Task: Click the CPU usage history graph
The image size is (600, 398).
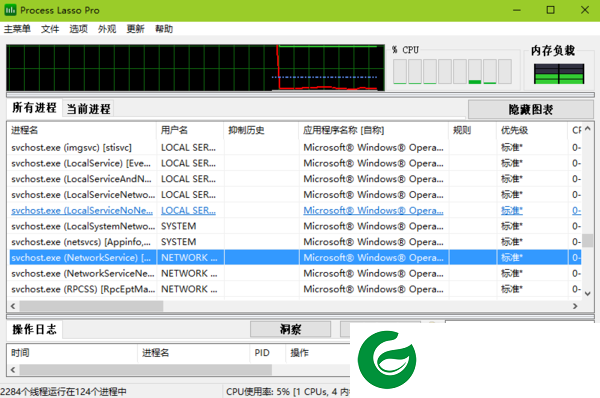Action: (195, 68)
